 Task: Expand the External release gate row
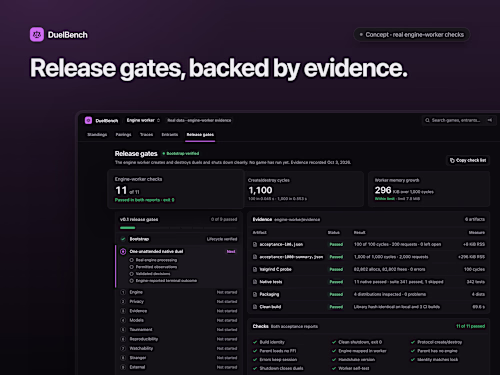(x=179, y=367)
